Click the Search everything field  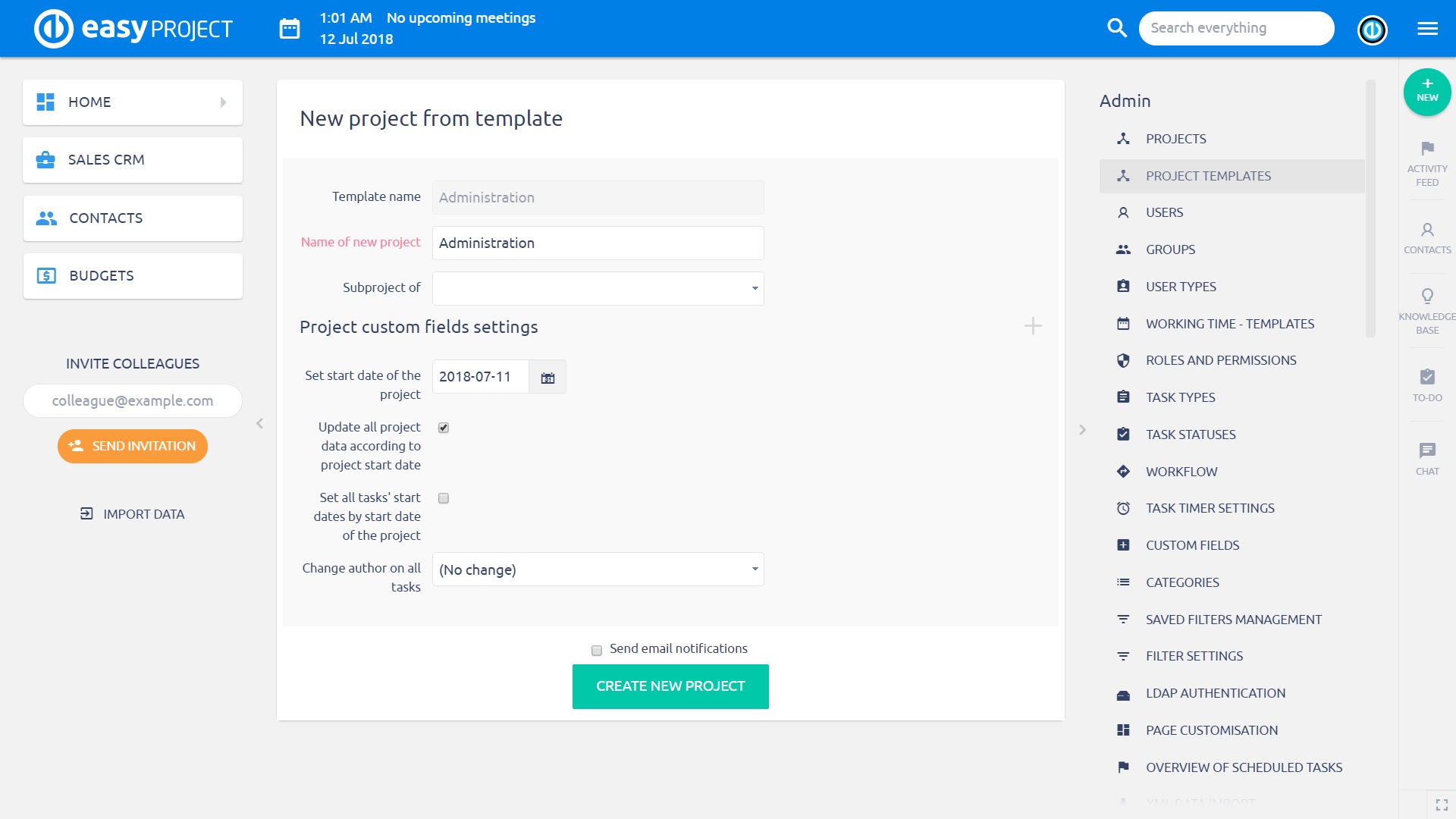point(1236,28)
